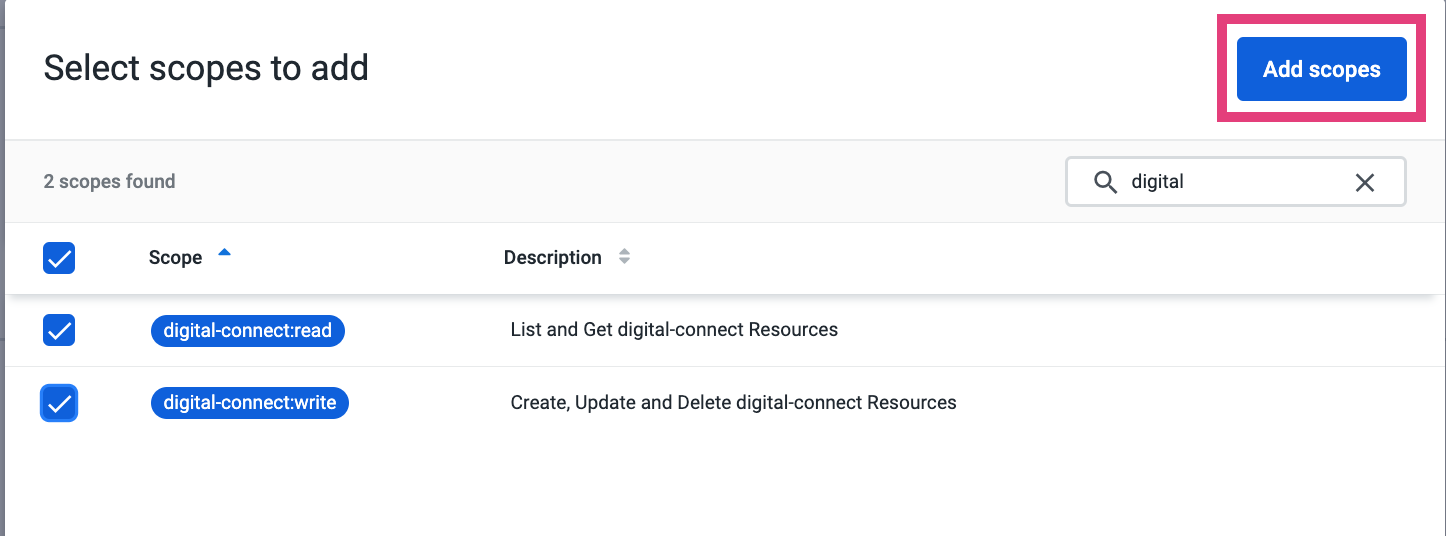Click the digital-connect:write scope chip
Screen dimensions: 1446x536
250,403
